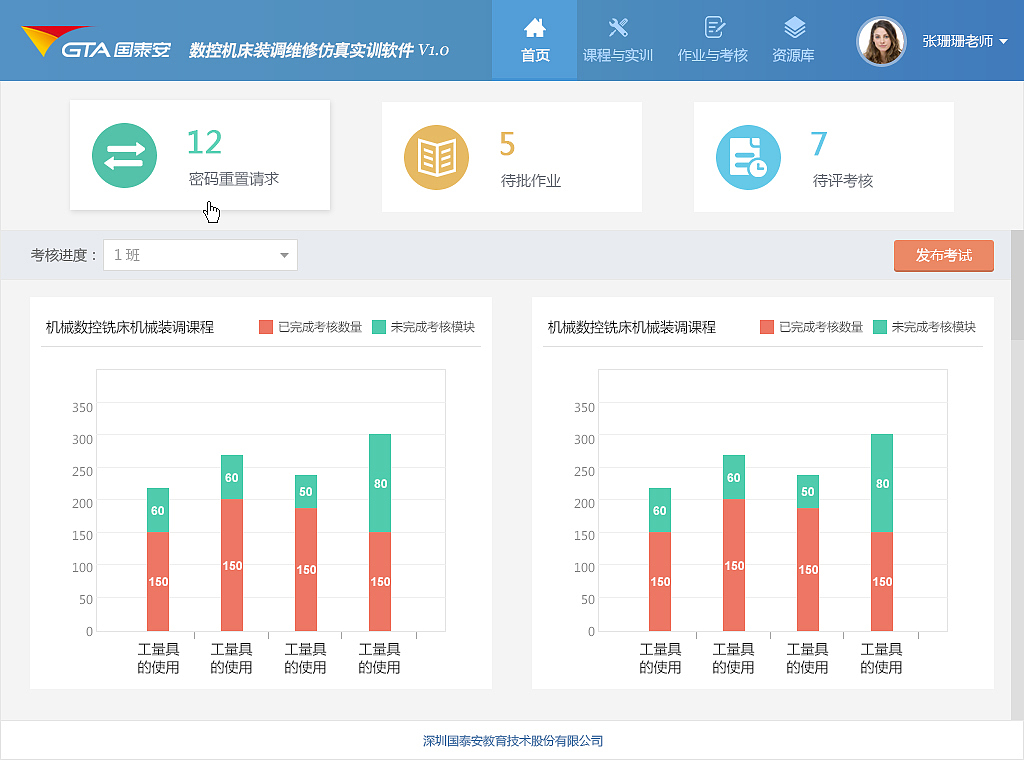Click the orange open-book homework icon

(x=436, y=157)
